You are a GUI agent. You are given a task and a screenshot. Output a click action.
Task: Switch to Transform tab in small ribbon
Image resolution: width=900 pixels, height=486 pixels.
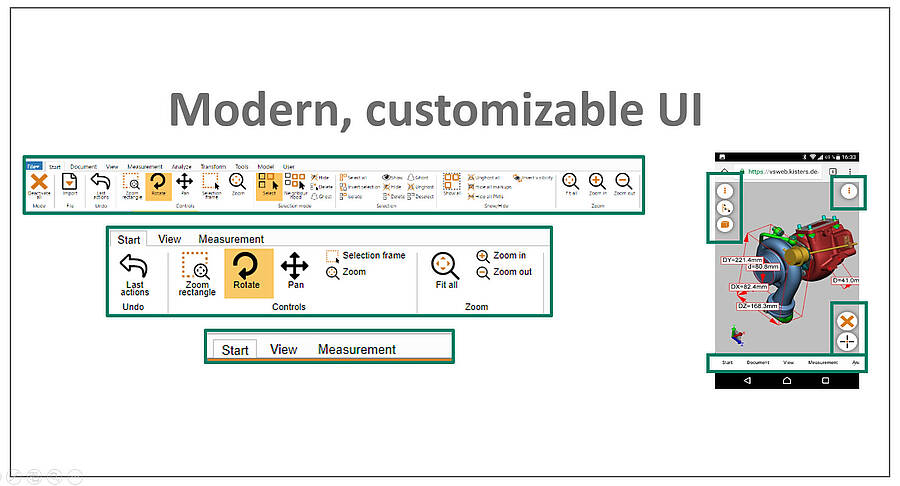[213, 166]
